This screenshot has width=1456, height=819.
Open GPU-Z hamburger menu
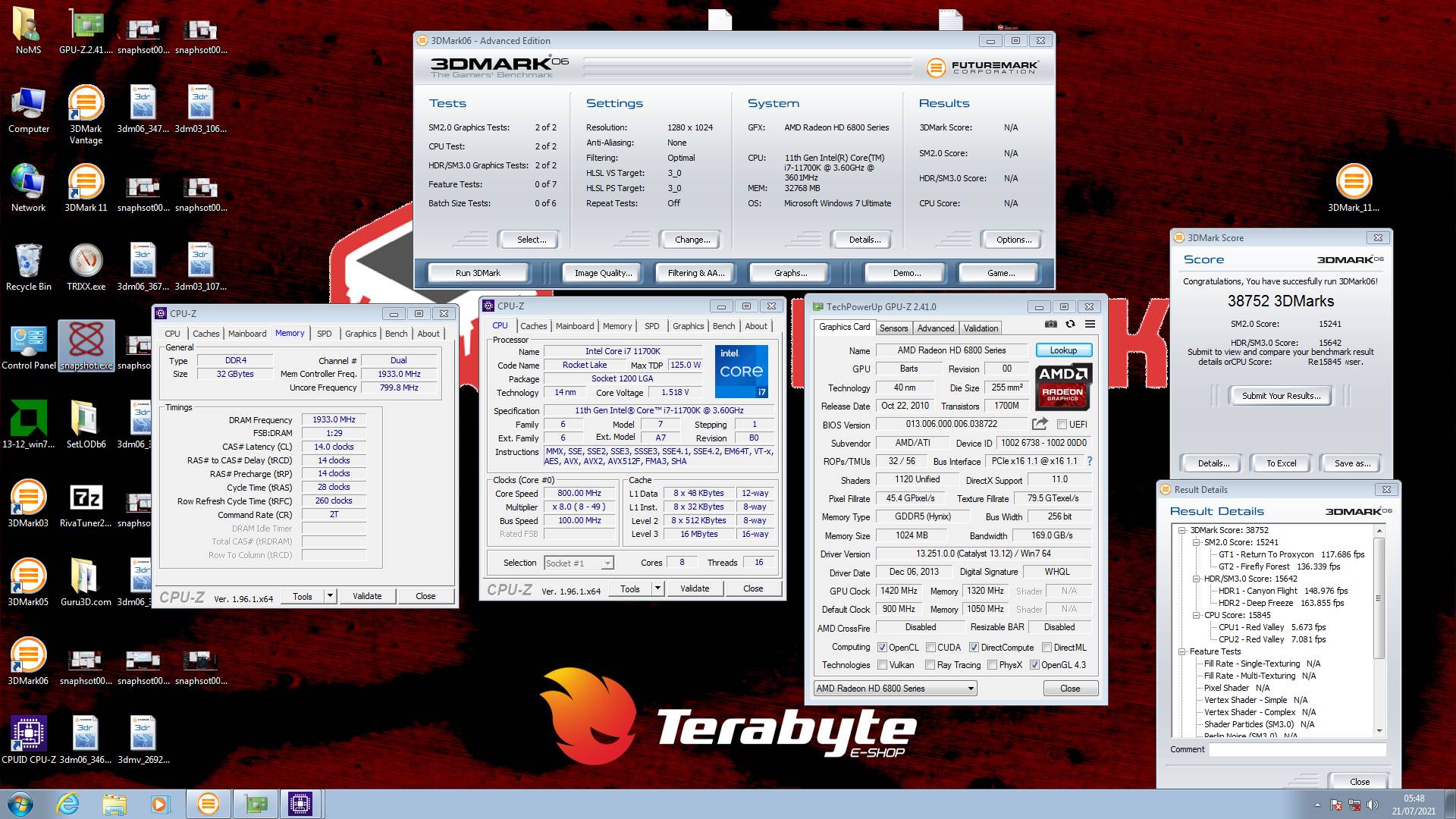click(x=1090, y=324)
